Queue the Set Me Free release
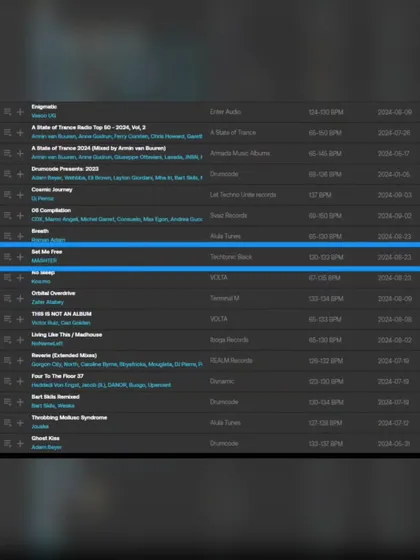420x560 pixels. (8, 257)
